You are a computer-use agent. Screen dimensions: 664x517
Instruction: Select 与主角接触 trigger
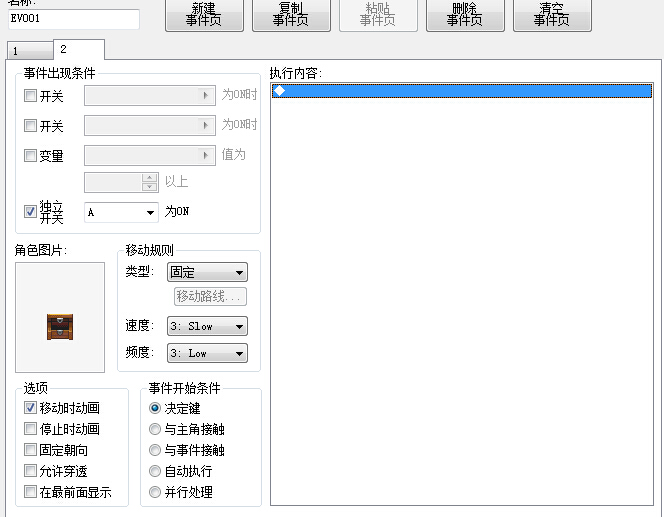(x=155, y=429)
